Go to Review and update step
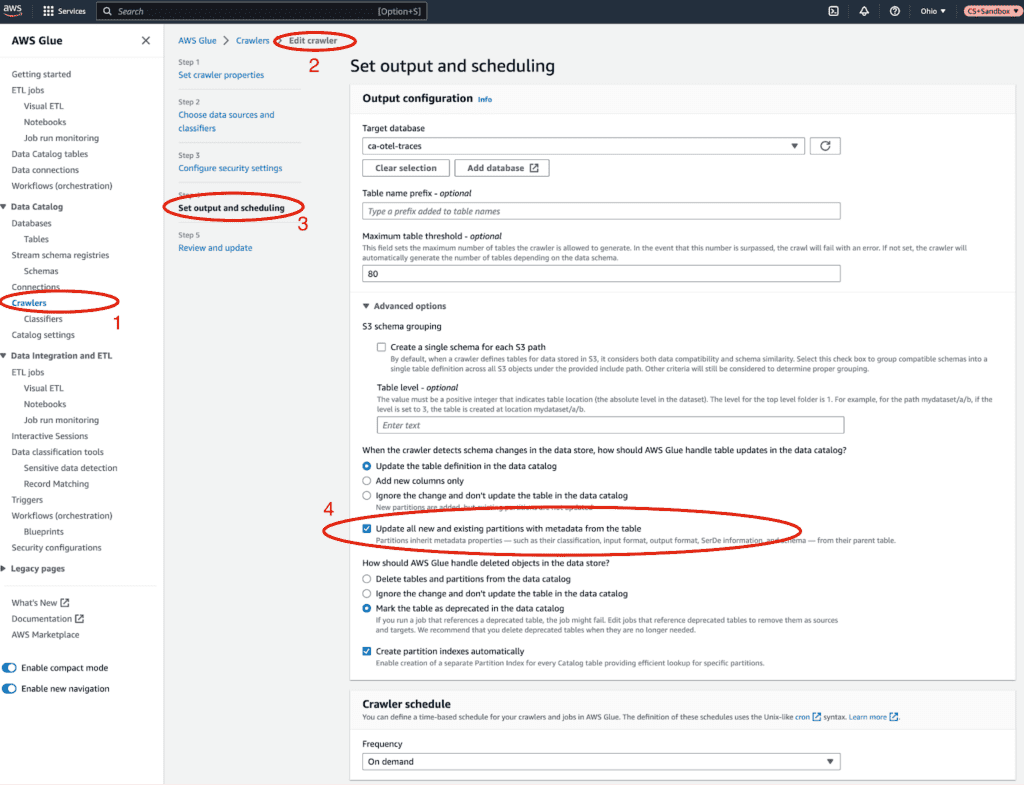This screenshot has height=785, width=1024. 215,248
